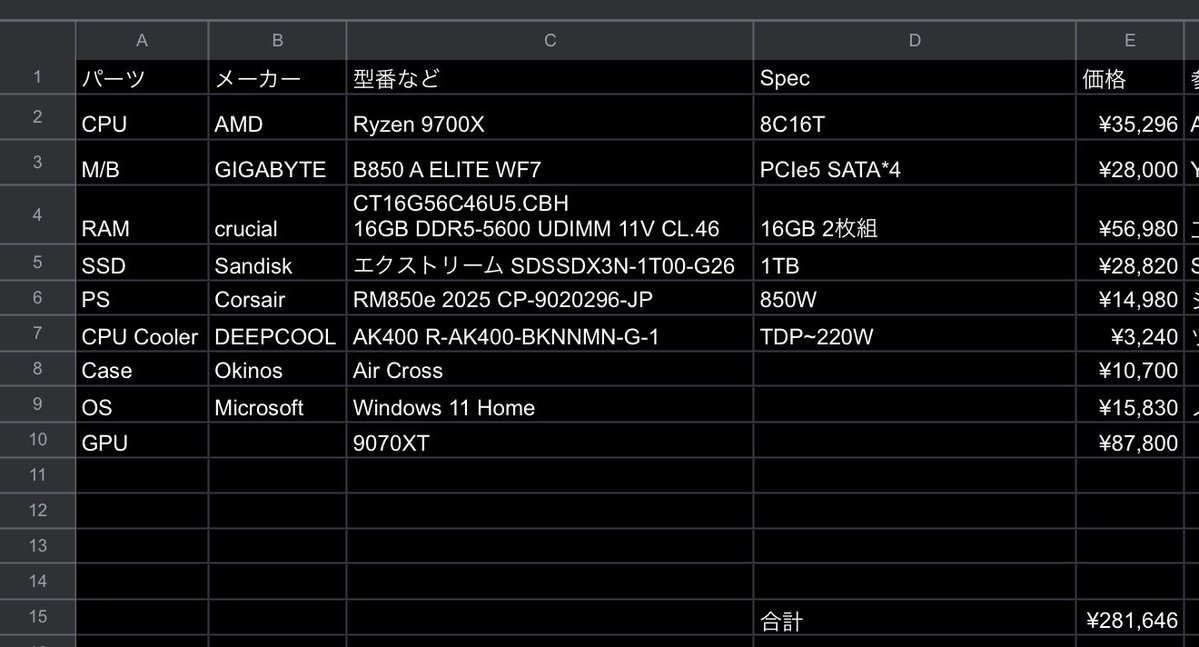The height and width of the screenshot is (647, 1199).
Task: Select the ¥14,980 price cell
Action: (x=1129, y=297)
